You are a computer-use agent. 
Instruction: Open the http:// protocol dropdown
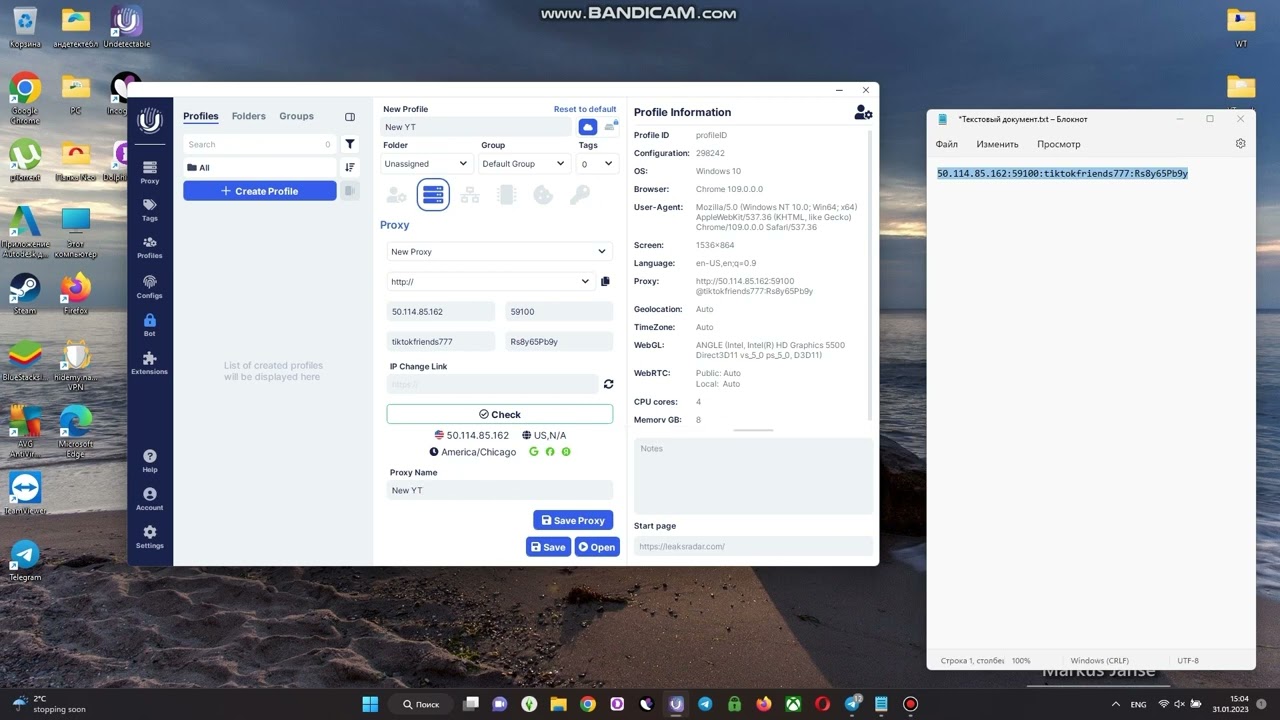[x=490, y=282]
